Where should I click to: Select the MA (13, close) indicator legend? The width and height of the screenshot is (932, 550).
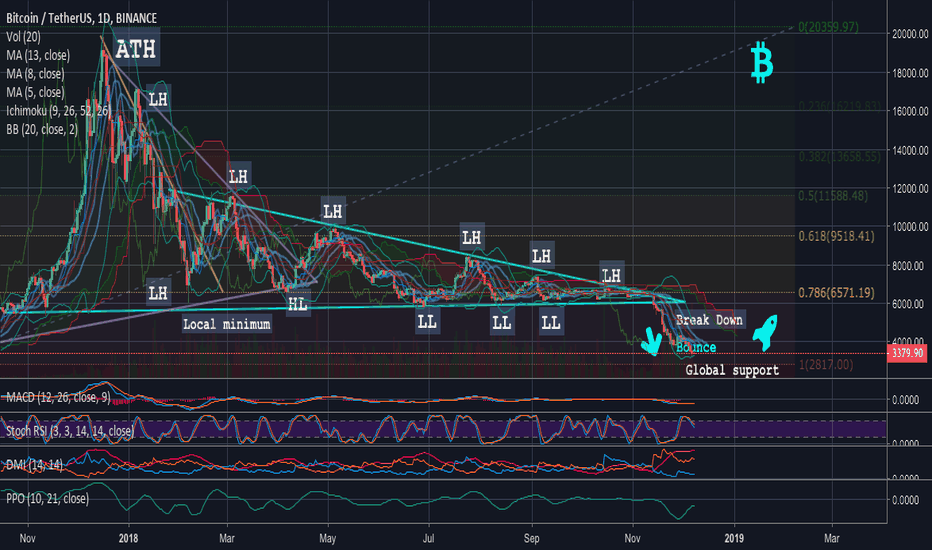[38, 55]
